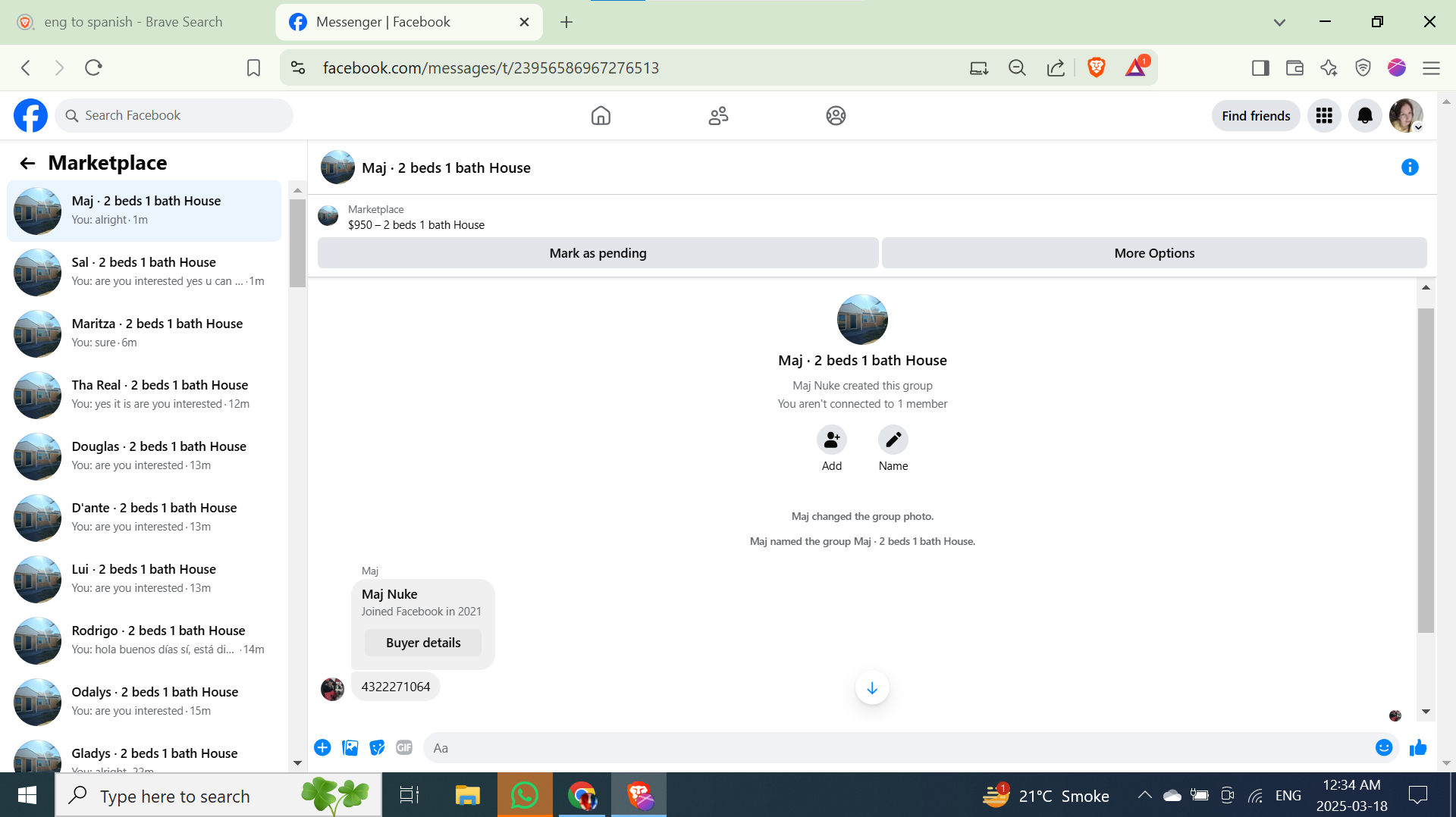Open Brave Rewards triangle icon
The image size is (1456, 817).
[1136, 67]
